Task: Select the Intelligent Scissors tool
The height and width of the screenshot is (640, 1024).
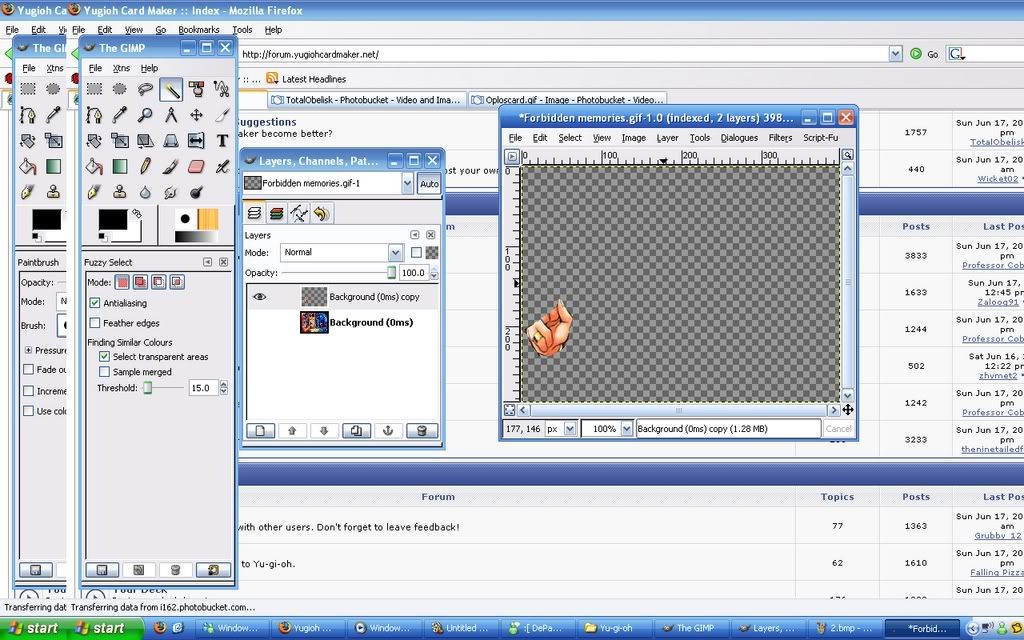Action: [x=222, y=89]
